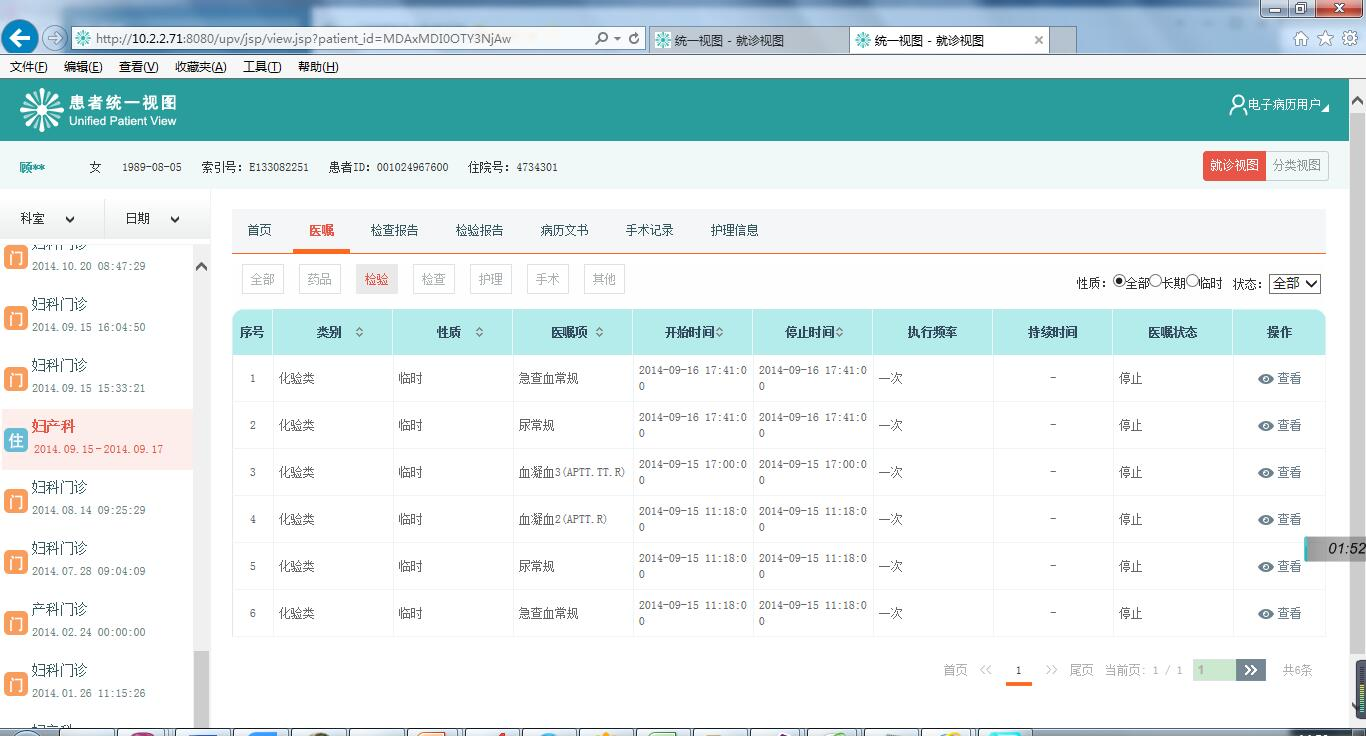Click the 电子病历用户 user profile icon
The height and width of the screenshot is (736, 1366).
click(1238, 105)
